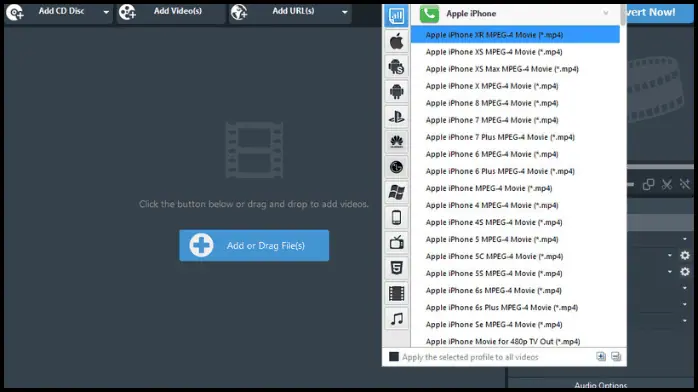Select the Samsung Android category icon
698x392 pixels.
(396, 67)
